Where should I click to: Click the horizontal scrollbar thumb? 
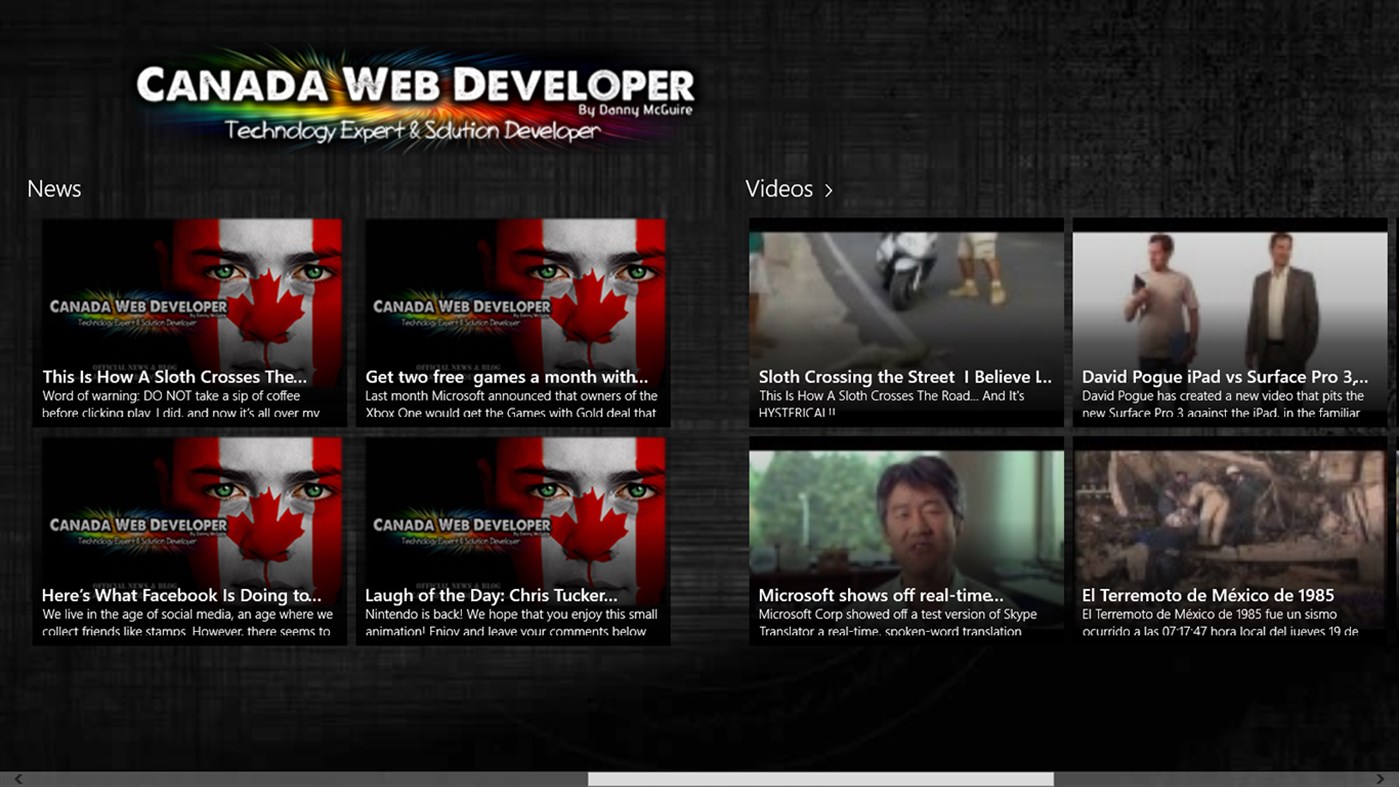pyautogui.click(x=820, y=778)
